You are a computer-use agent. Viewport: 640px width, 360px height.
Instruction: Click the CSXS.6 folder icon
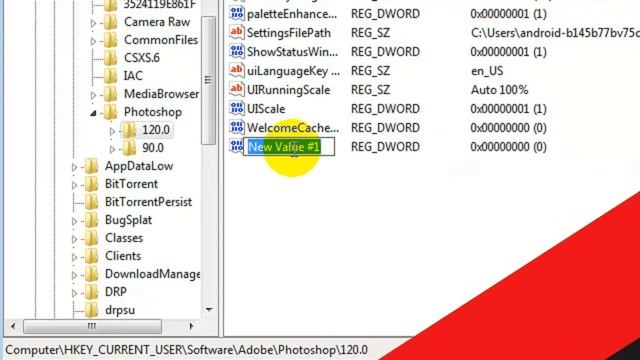111,58
